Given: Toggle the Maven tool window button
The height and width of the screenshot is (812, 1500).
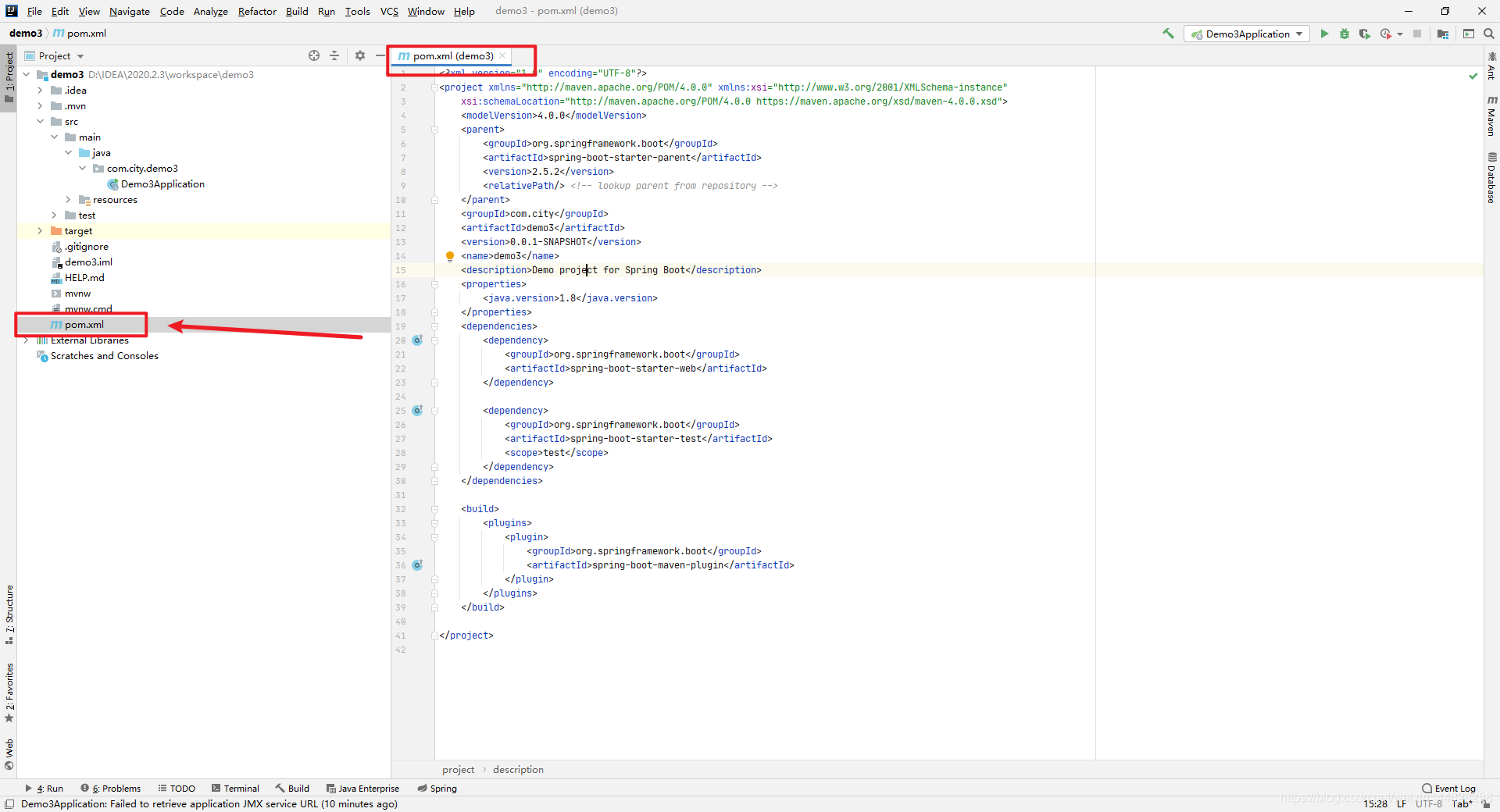Looking at the screenshot, I should click(x=1491, y=116).
